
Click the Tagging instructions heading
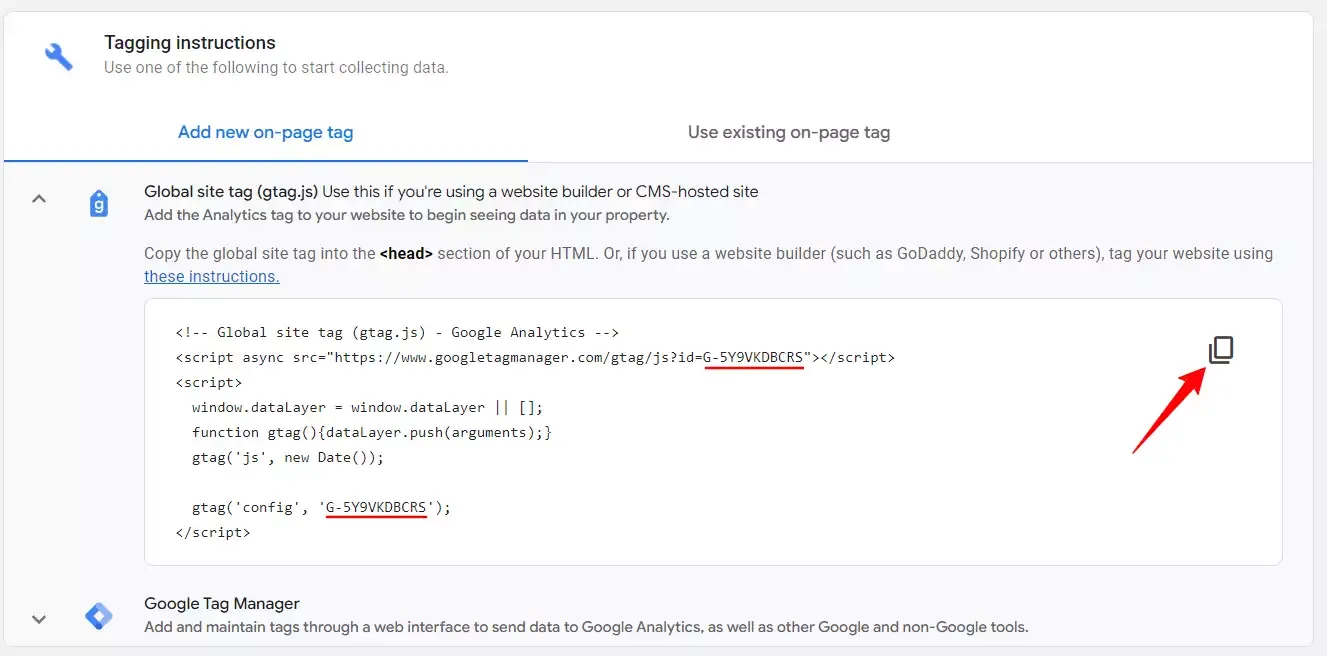tap(190, 43)
